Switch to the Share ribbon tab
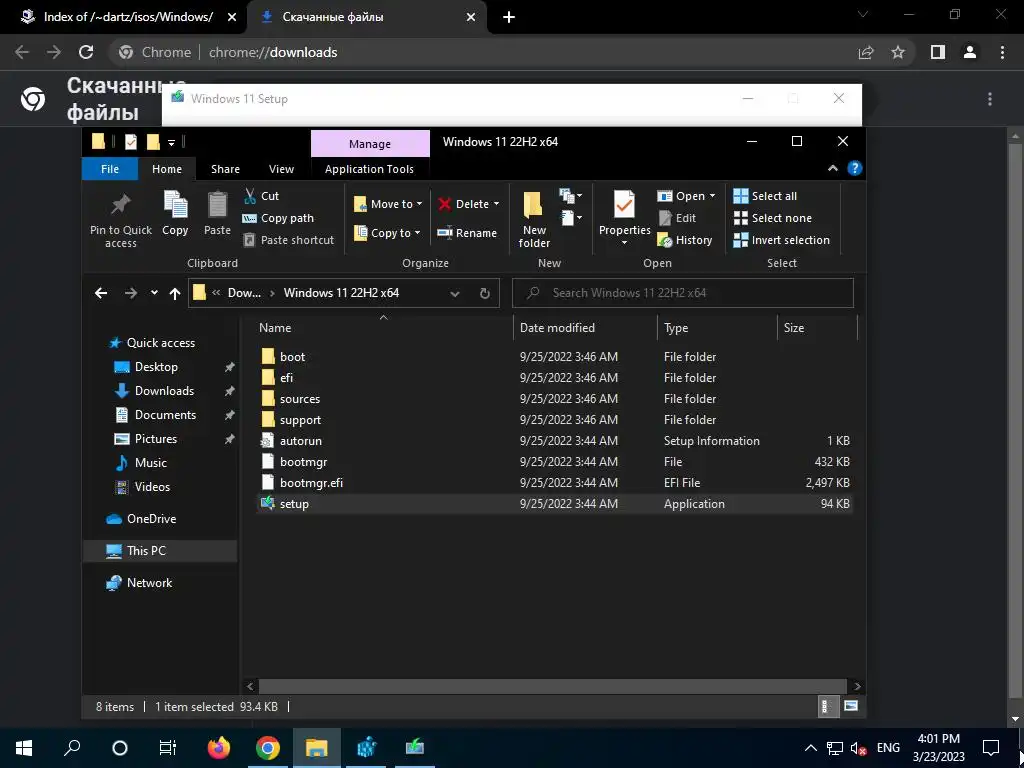This screenshot has height=768, width=1024. [x=225, y=169]
